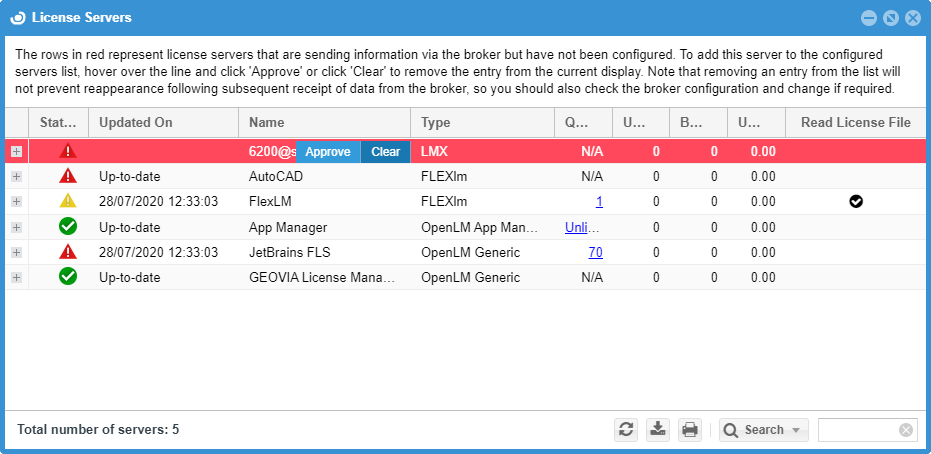The height and width of the screenshot is (454, 931).
Task: Clear the unconfigured LMX server entry
Action: pyautogui.click(x=385, y=152)
